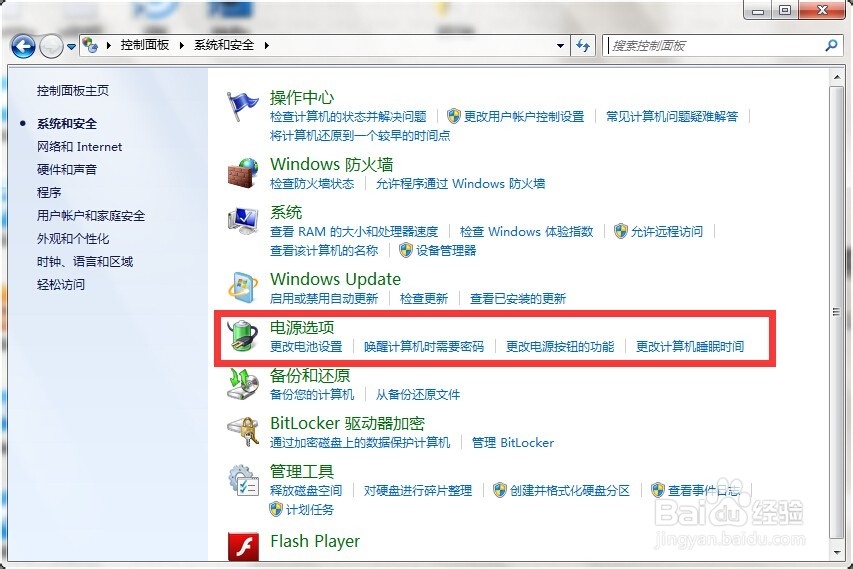Click 更改电池设置
This screenshot has height=569, width=853.
(x=306, y=347)
